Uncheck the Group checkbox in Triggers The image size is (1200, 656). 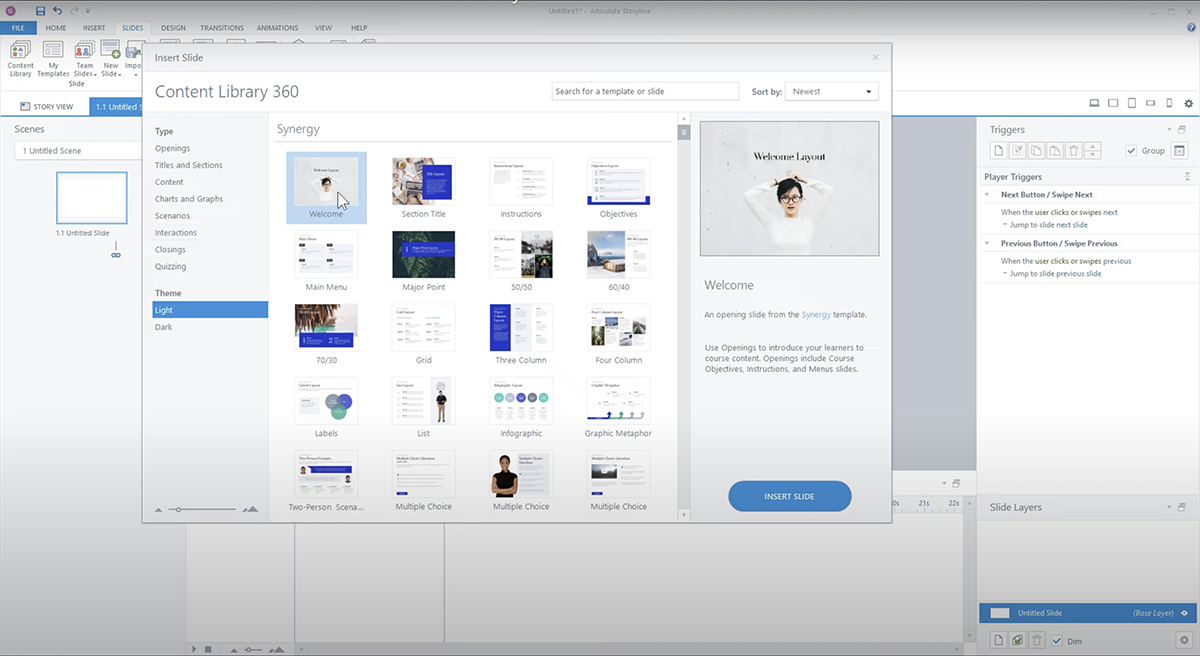click(1133, 150)
